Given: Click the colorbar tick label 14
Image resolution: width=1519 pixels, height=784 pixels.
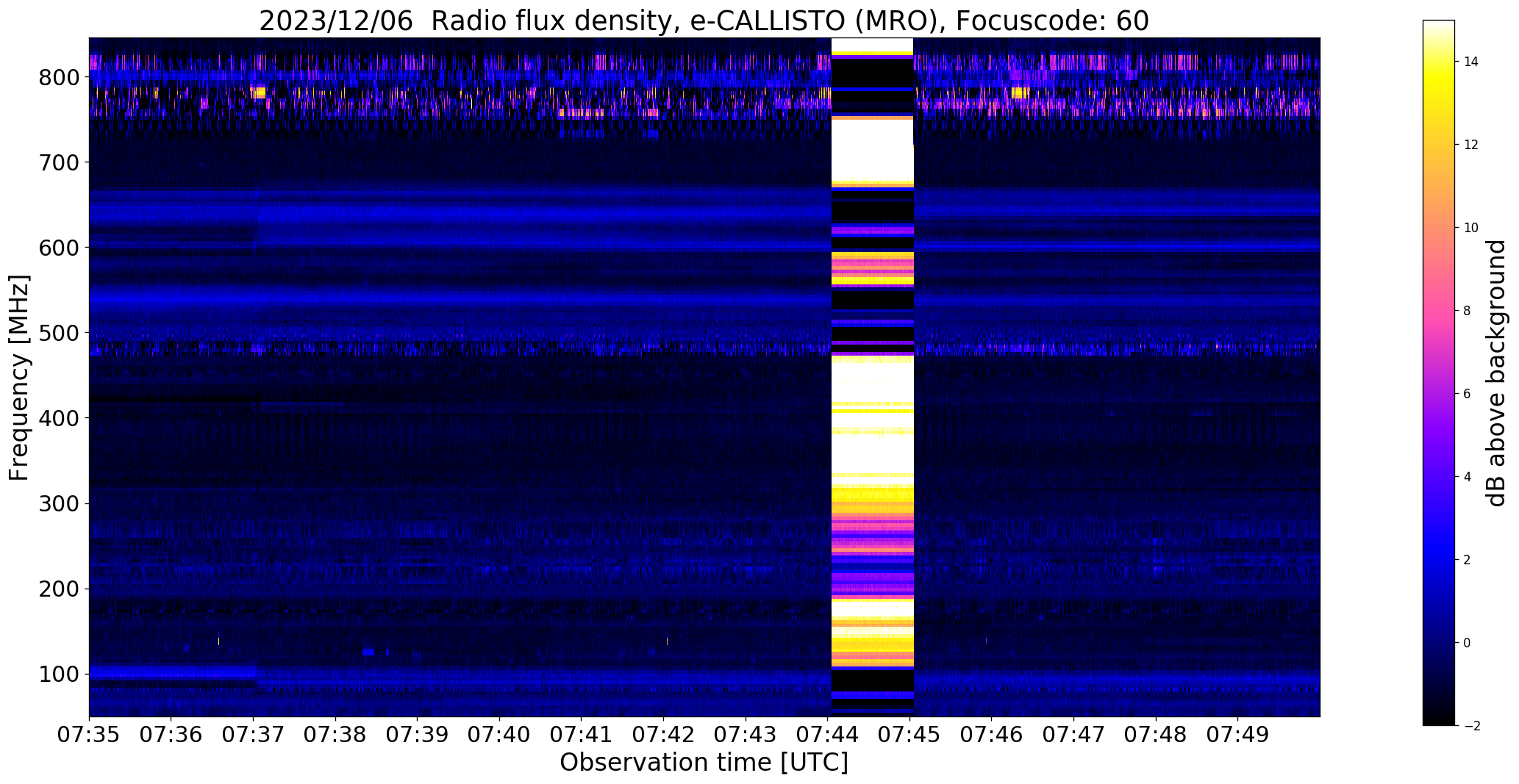Looking at the screenshot, I should click(x=1471, y=62).
